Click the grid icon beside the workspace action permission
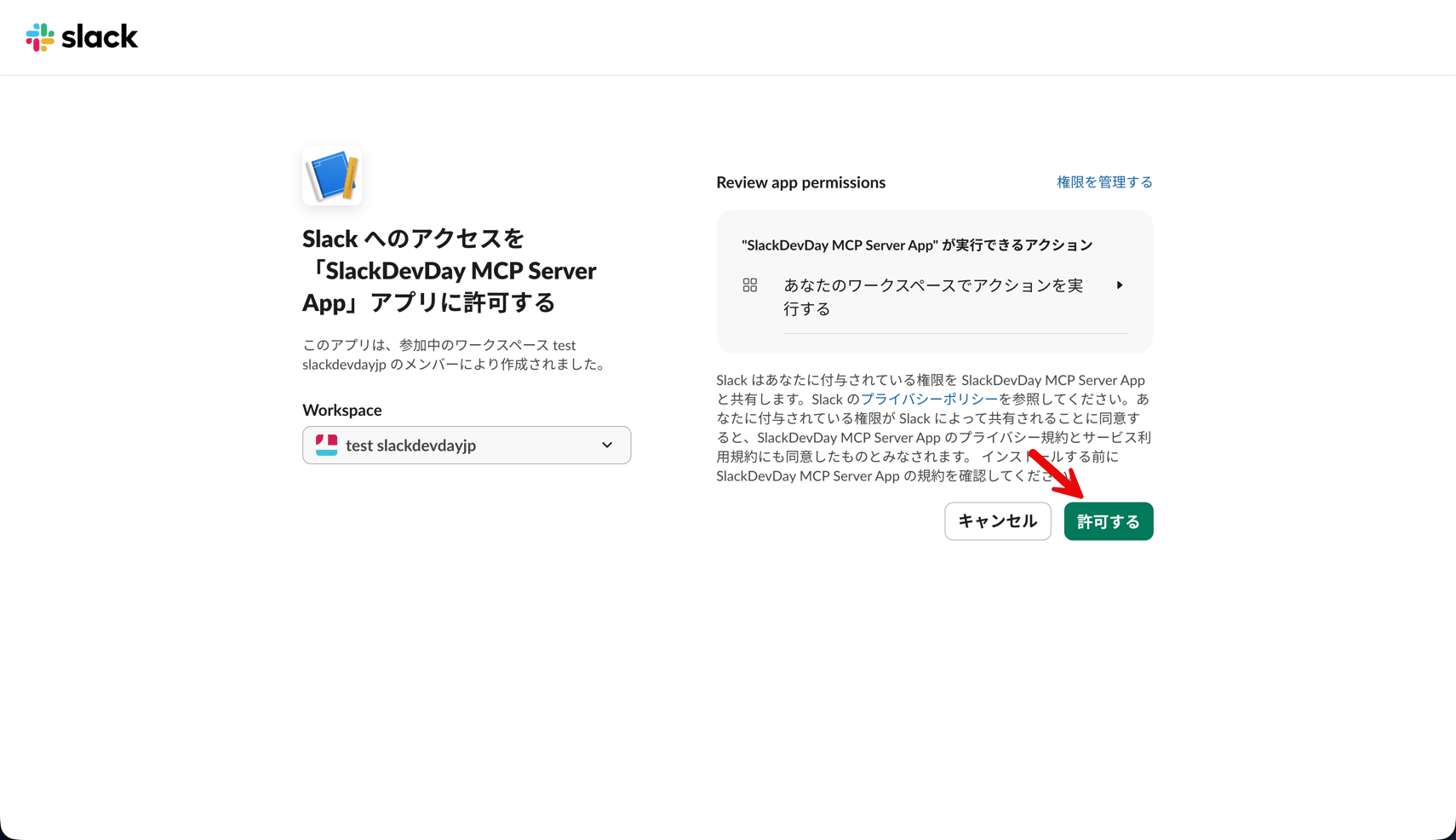 (x=750, y=285)
